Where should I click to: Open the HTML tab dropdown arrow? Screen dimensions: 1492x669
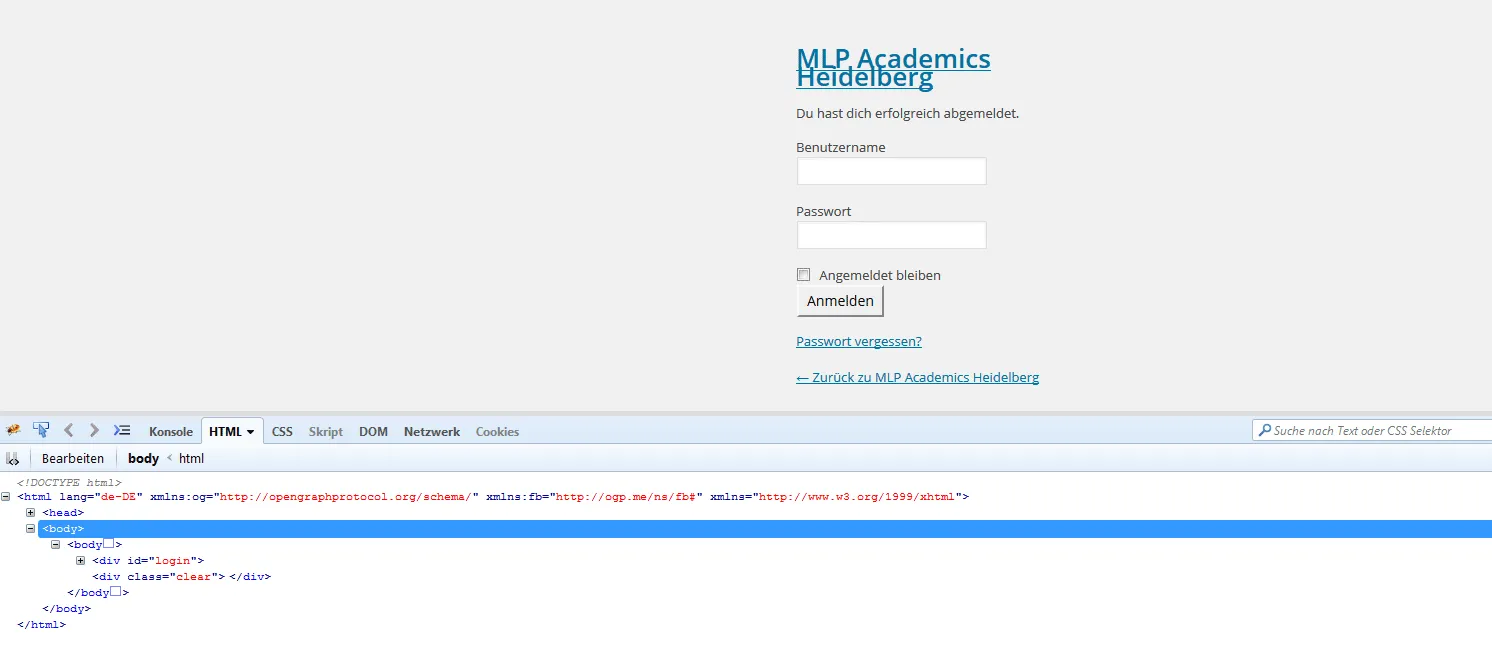coord(250,432)
